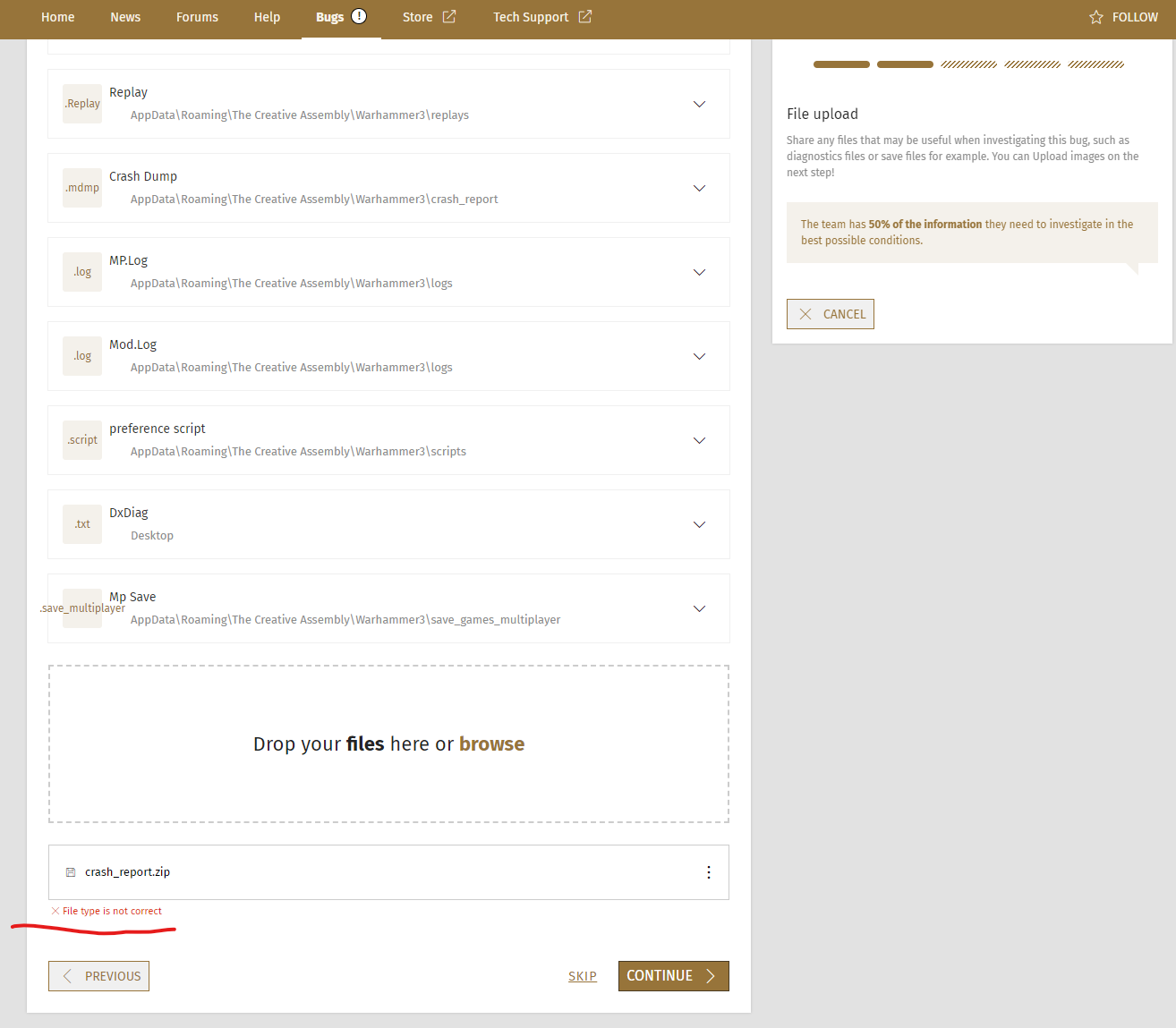Open the Forums tab
Screen dimensions: 1176x1028
pos(197,17)
